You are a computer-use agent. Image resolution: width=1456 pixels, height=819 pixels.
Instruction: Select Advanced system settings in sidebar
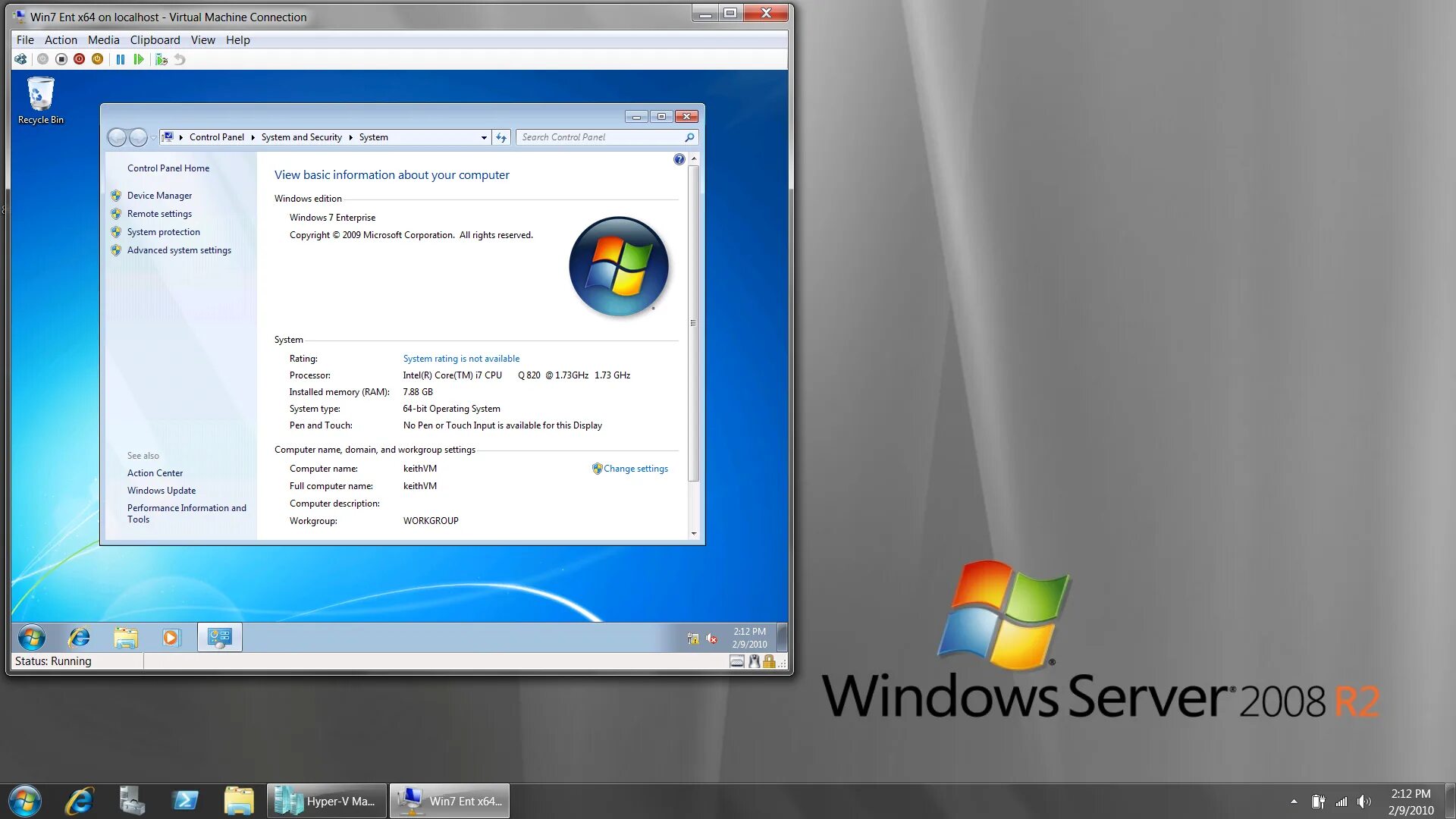[x=179, y=249]
